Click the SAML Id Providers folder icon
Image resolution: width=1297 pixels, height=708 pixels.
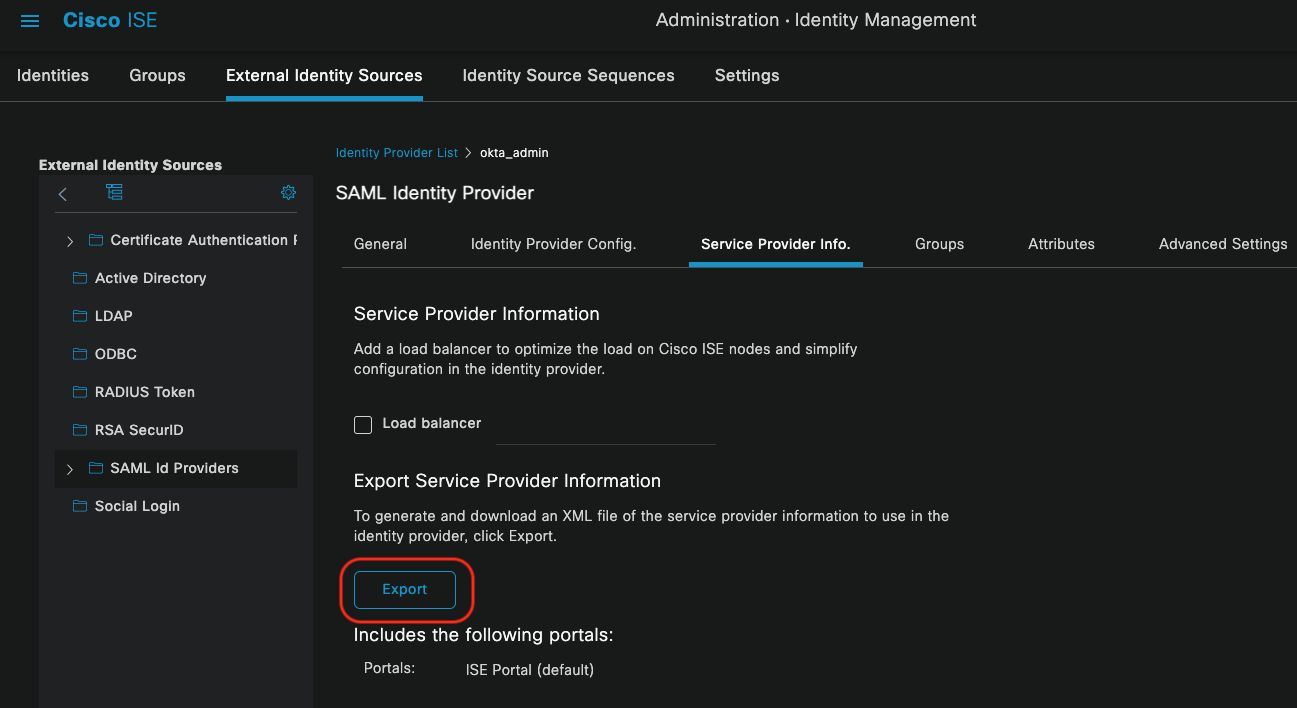pos(96,468)
